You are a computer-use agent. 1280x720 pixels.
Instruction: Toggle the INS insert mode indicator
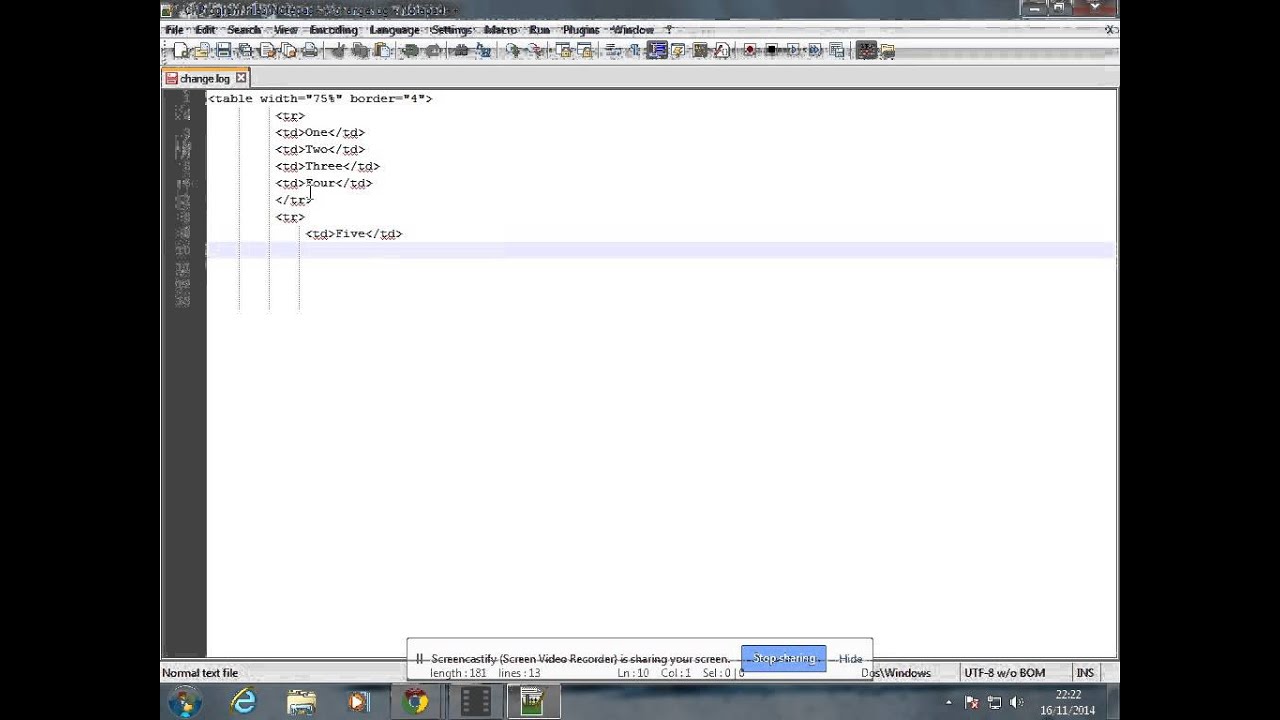coord(1085,673)
